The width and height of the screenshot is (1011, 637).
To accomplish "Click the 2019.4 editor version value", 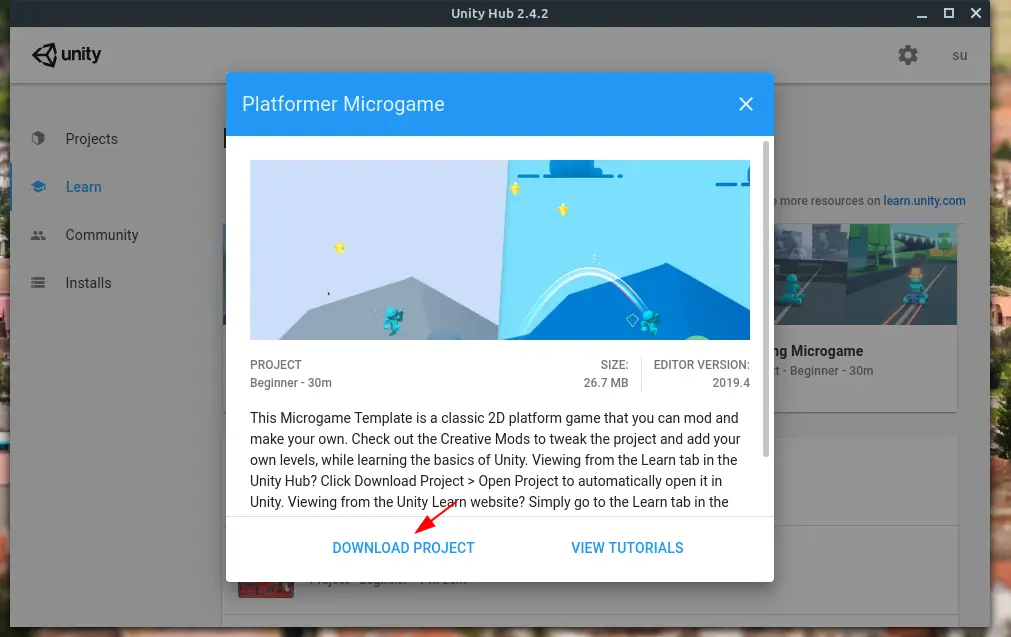I will [731, 382].
